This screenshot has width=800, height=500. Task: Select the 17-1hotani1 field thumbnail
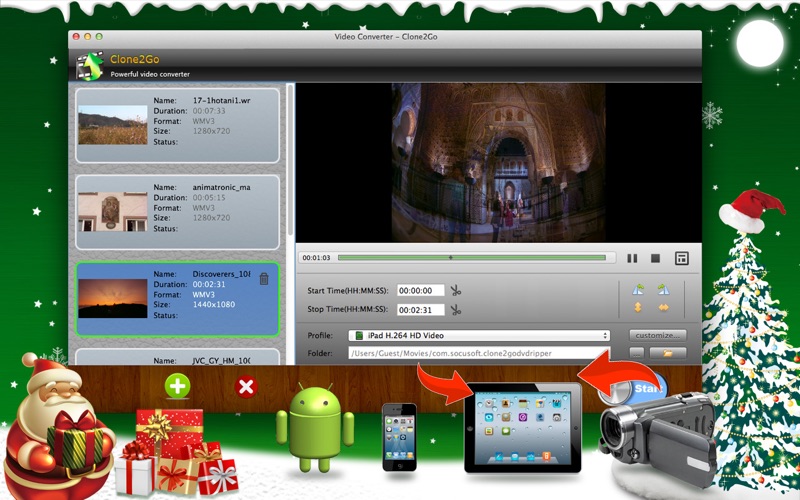pyautogui.click(x=113, y=125)
